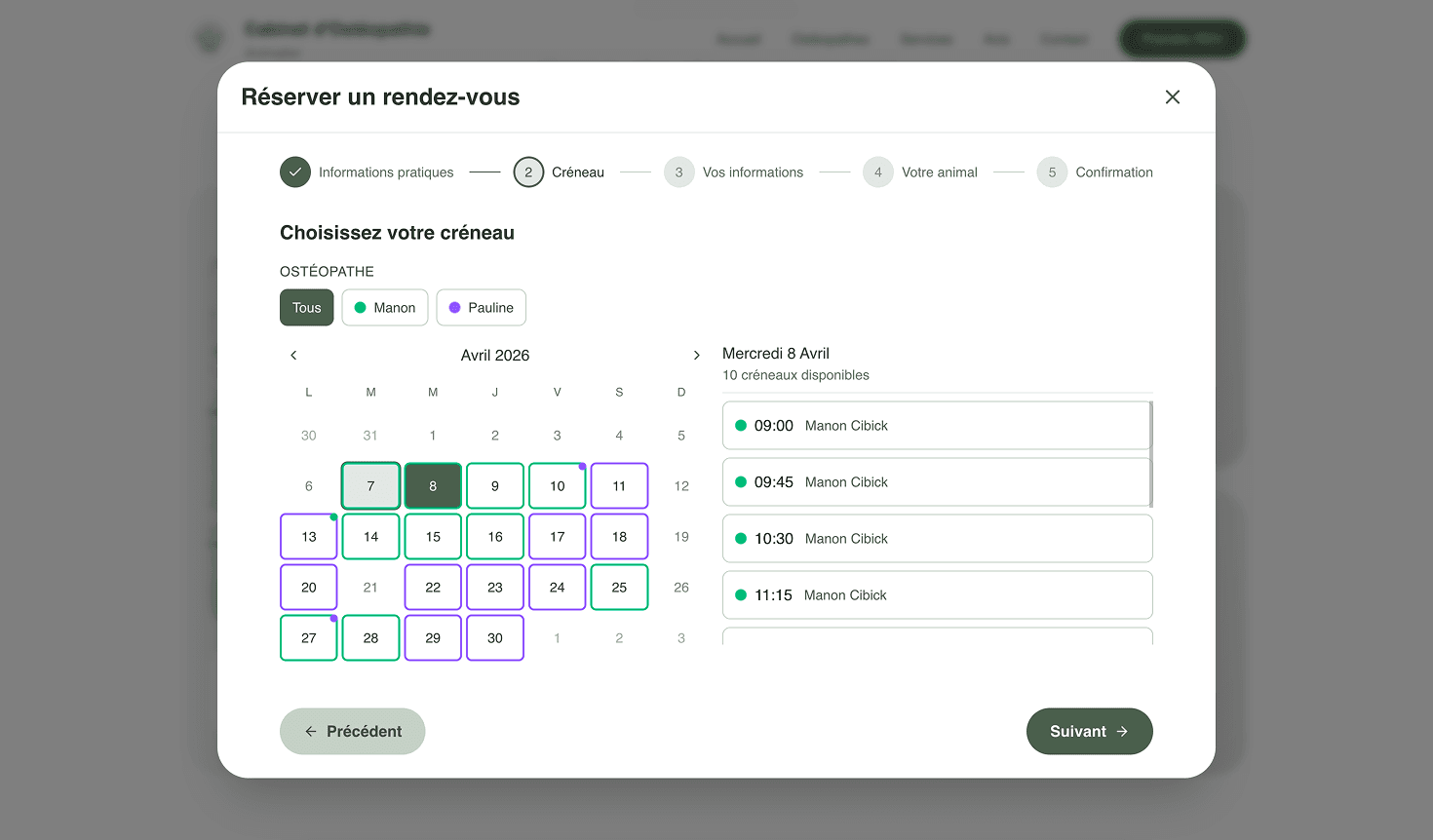Choose the 10:30 time slot
1433x840 pixels.
[x=938, y=539]
